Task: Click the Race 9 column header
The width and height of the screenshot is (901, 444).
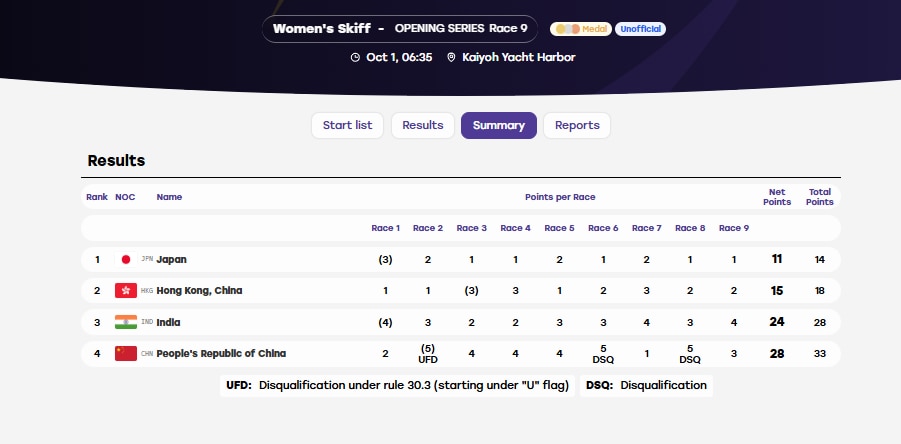Action: (734, 228)
